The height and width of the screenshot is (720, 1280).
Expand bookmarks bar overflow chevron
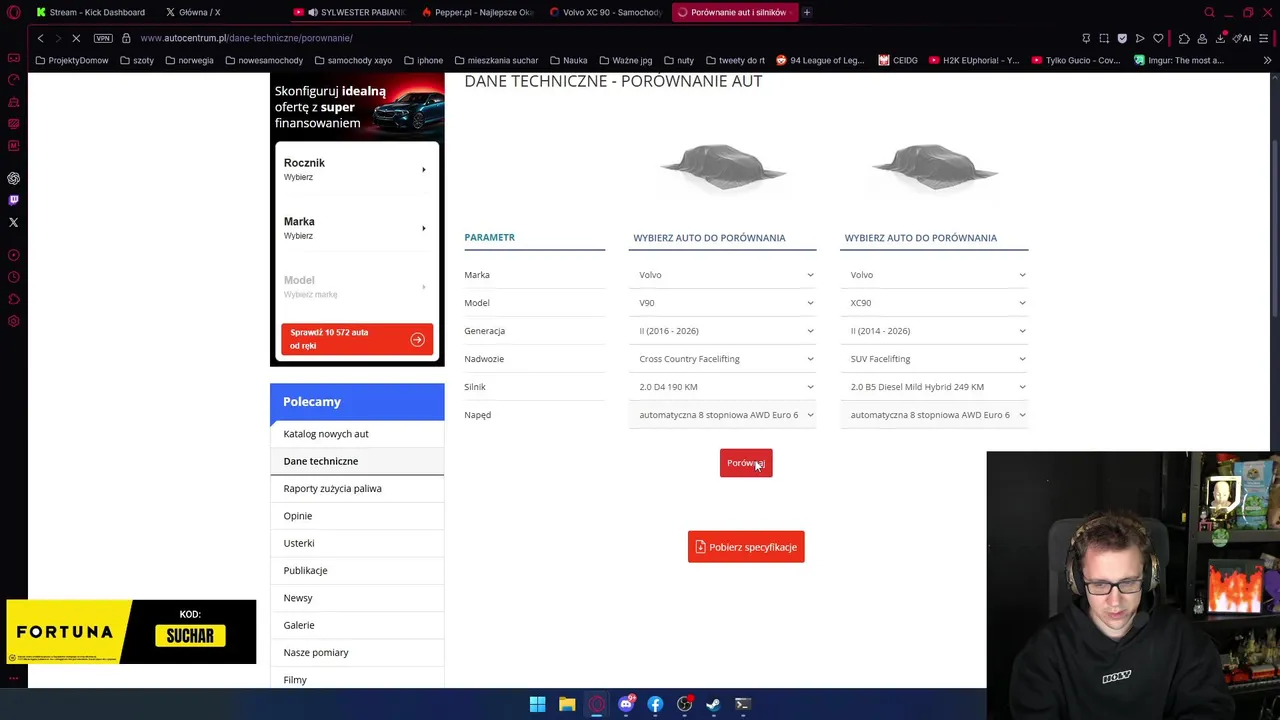(x=1267, y=60)
